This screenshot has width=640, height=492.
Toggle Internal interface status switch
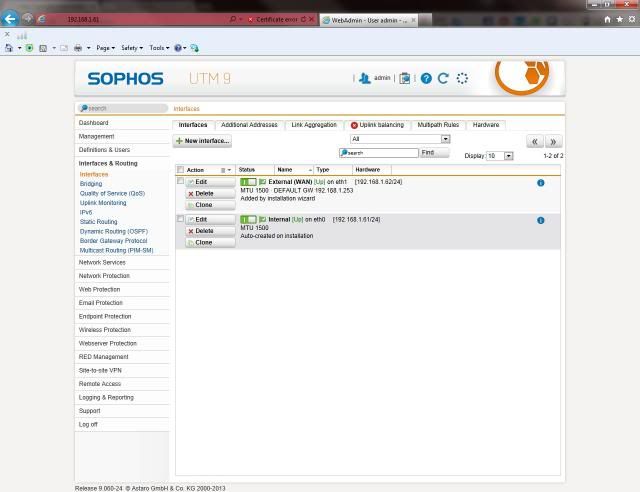[x=248, y=219]
